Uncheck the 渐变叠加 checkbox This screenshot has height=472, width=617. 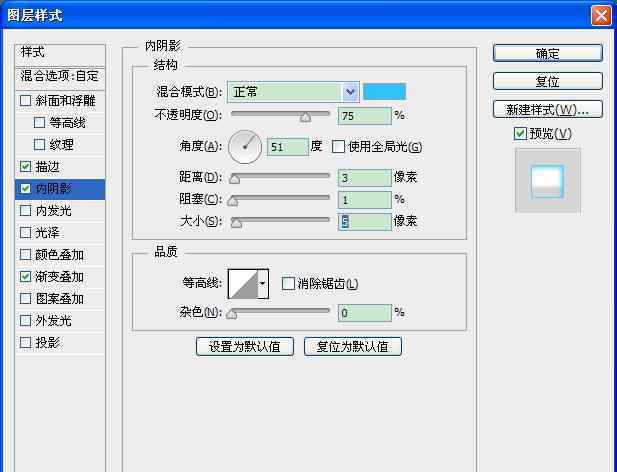tap(26, 277)
